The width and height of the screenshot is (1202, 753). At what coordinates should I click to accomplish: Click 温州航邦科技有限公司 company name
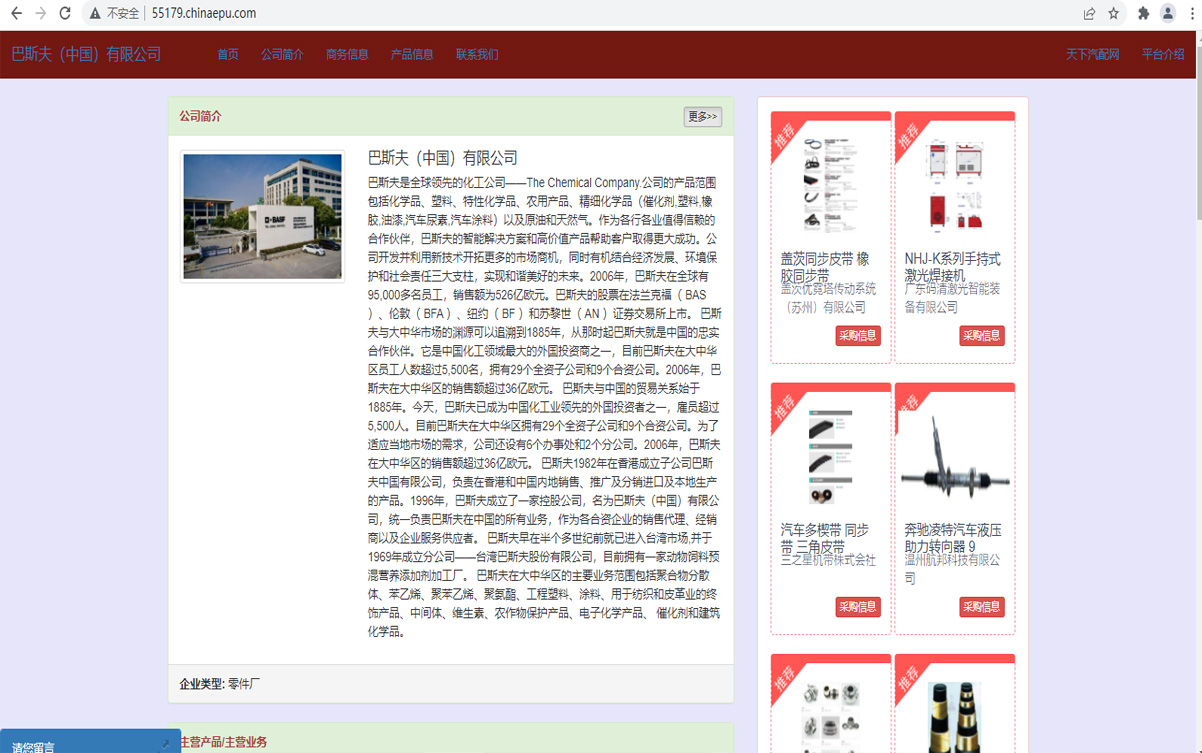click(x=952, y=569)
